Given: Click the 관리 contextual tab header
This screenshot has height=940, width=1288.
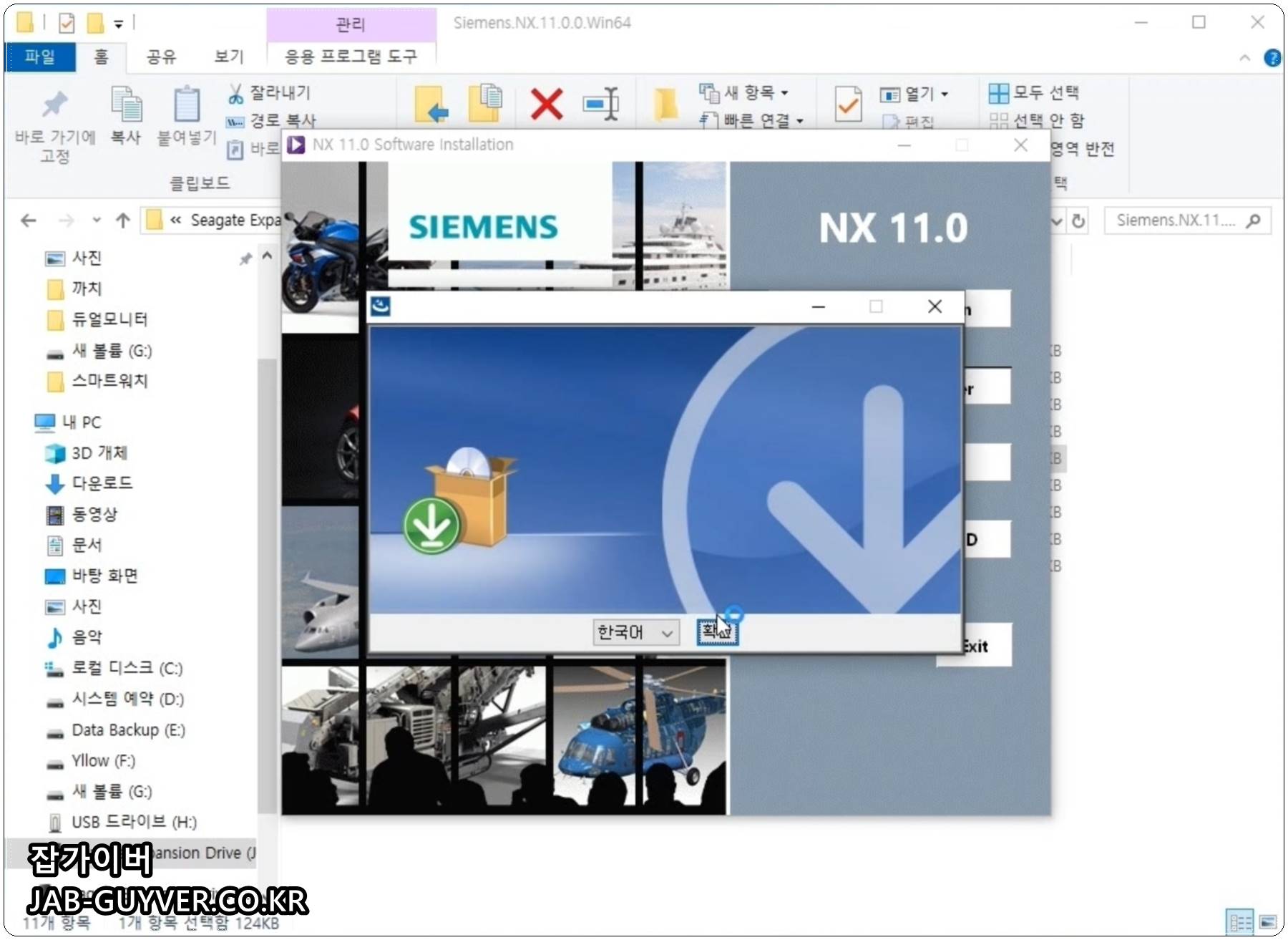Looking at the screenshot, I should pos(351,24).
